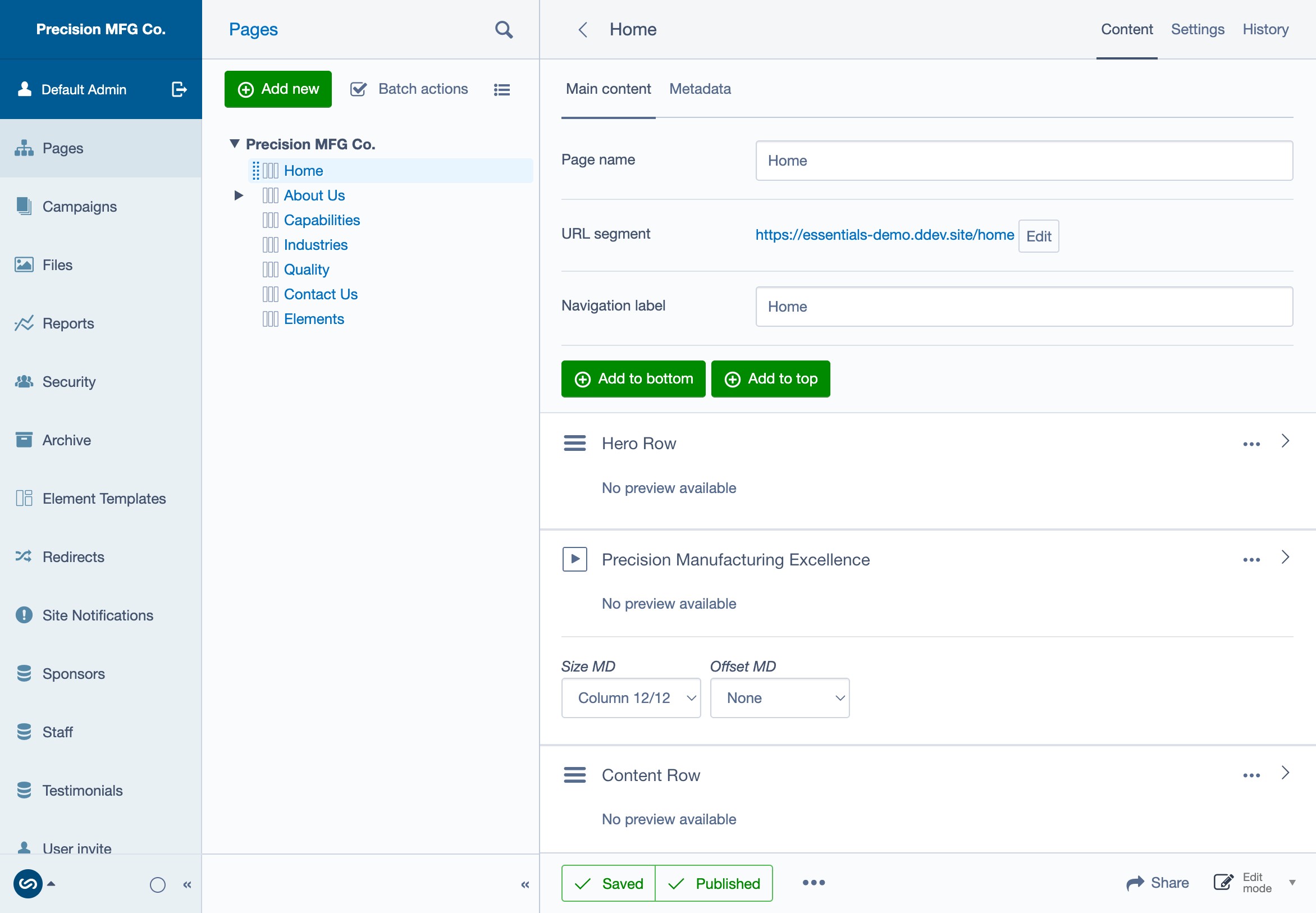Collapse the left navigation menu
This screenshot has height=913, width=1316.
point(187,885)
